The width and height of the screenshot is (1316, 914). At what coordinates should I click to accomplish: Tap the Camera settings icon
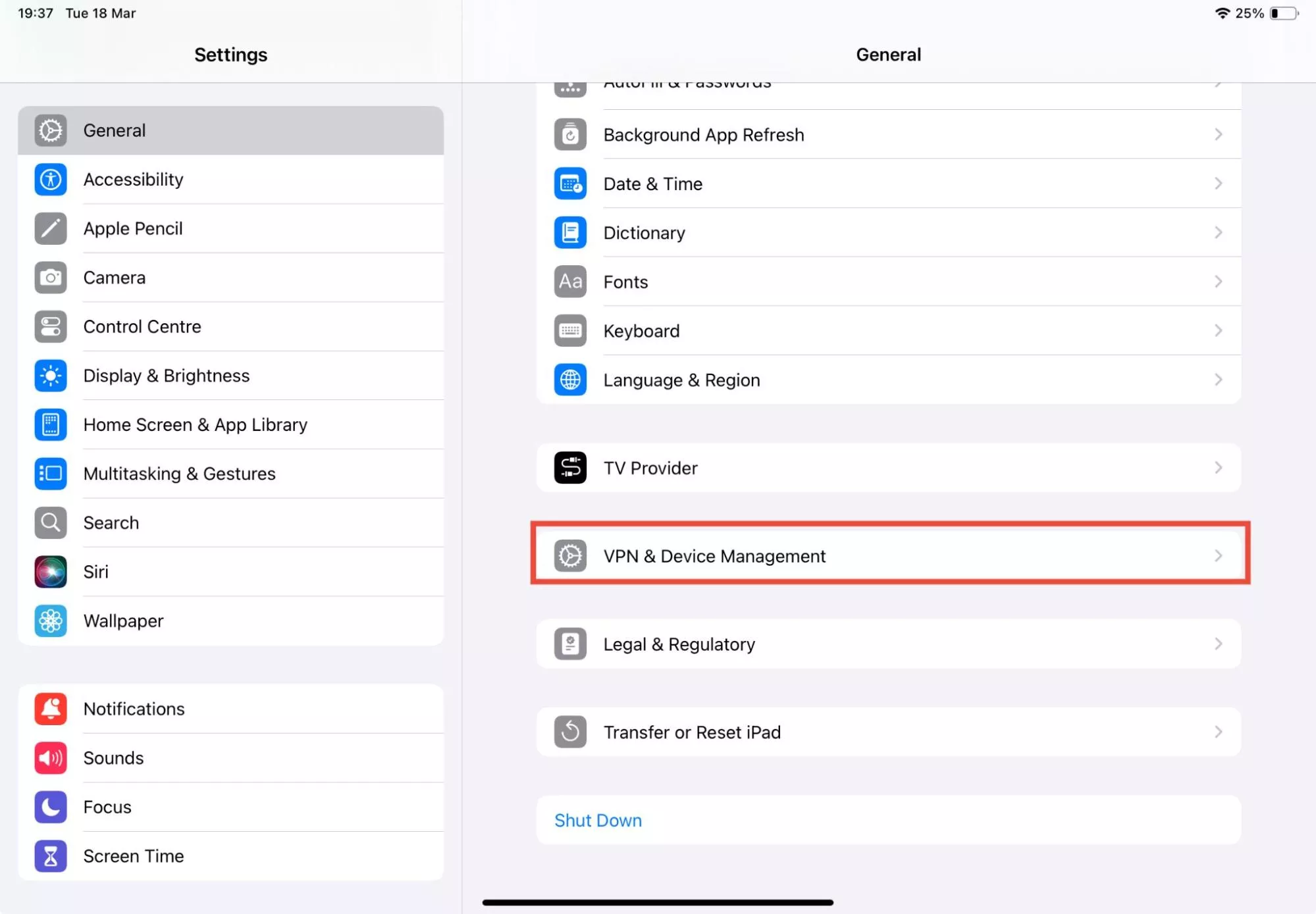[x=51, y=278]
